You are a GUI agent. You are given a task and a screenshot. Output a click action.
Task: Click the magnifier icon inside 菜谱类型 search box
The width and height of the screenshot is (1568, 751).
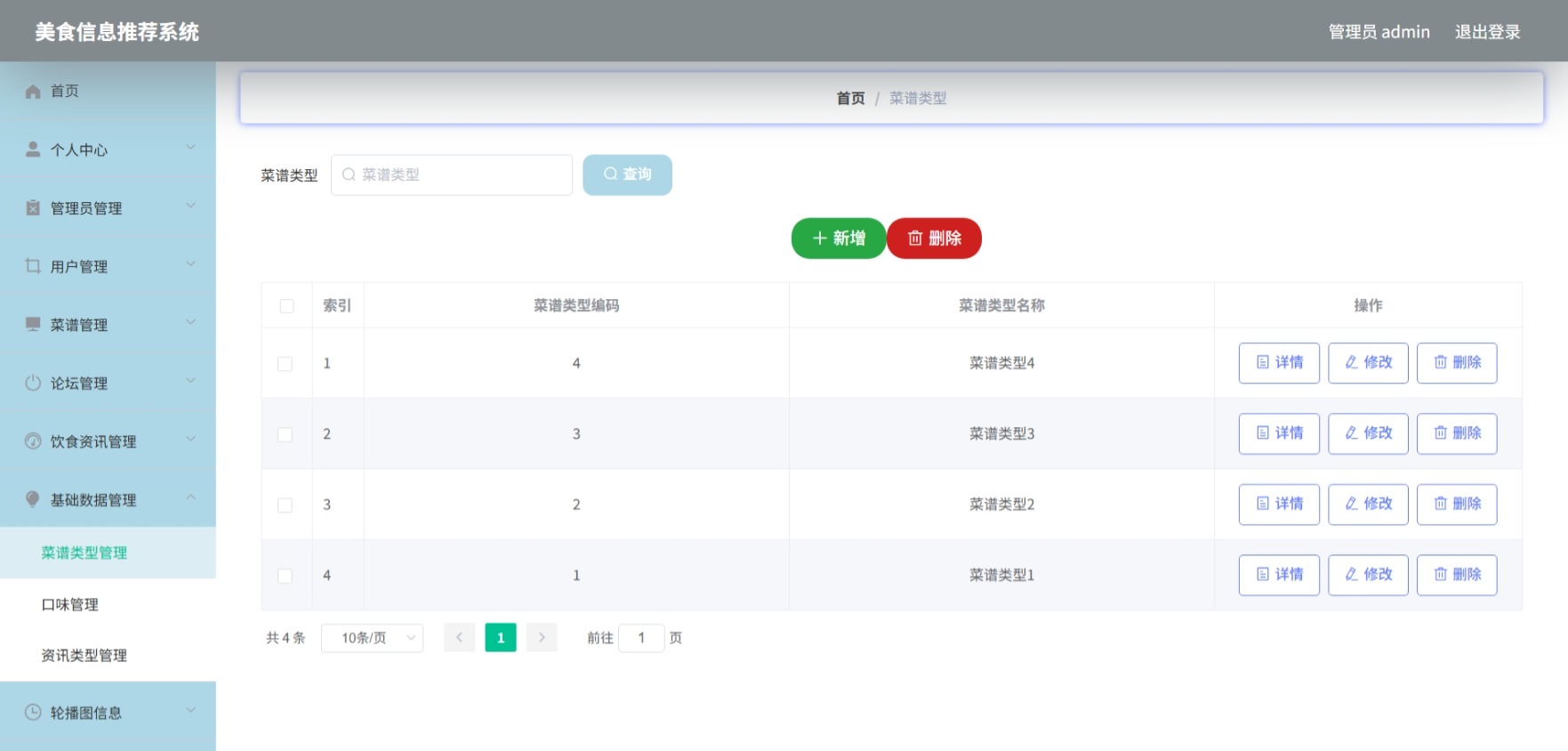click(x=349, y=174)
